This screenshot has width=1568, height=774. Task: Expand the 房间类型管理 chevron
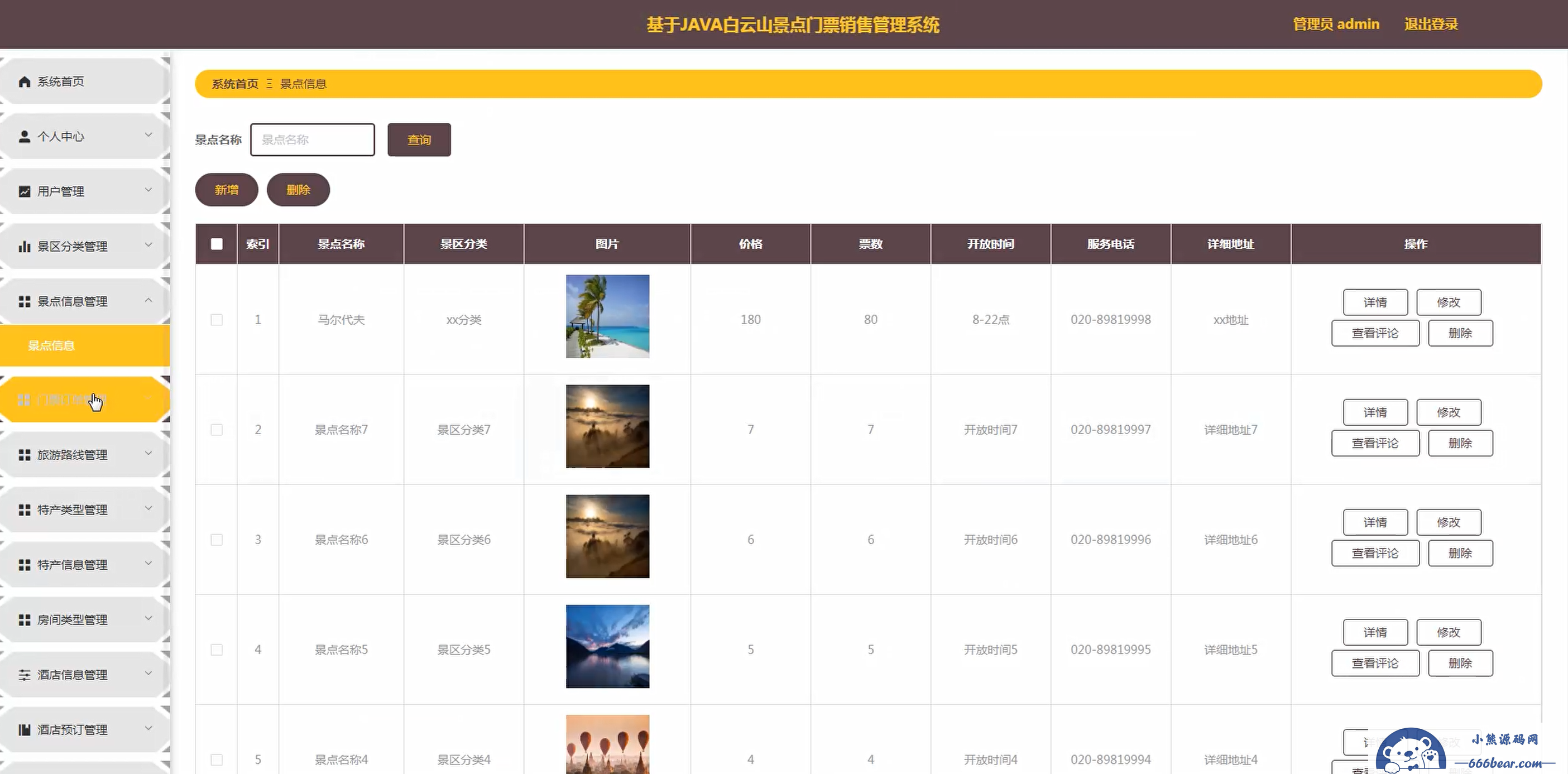pos(148,619)
